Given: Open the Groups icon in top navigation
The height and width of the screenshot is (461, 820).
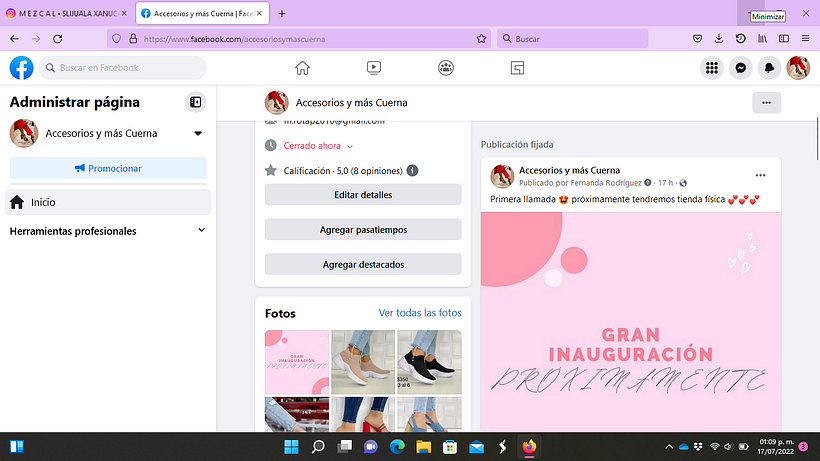Looking at the screenshot, I should (x=446, y=68).
